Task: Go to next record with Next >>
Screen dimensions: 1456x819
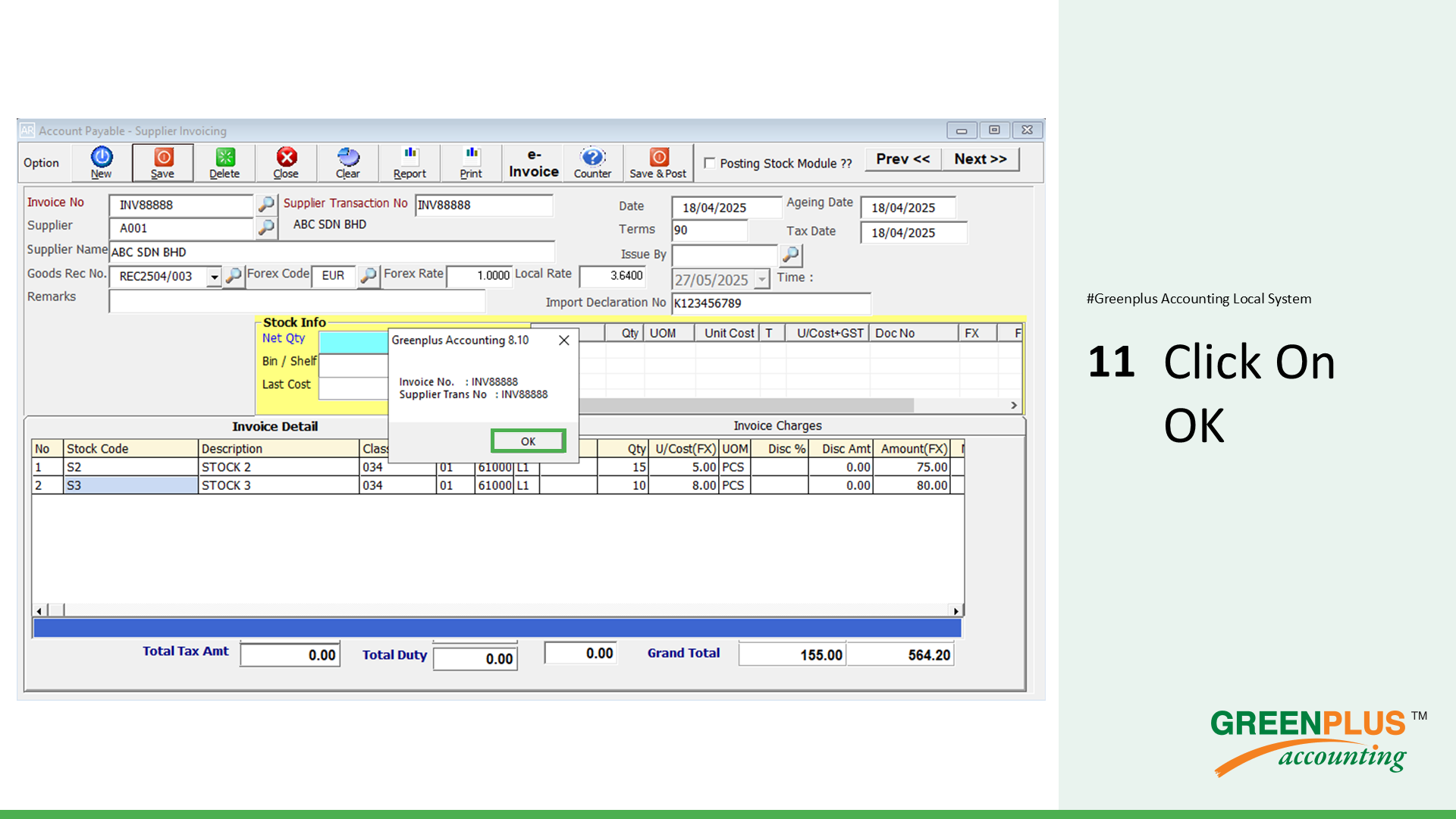Action: tap(981, 159)
